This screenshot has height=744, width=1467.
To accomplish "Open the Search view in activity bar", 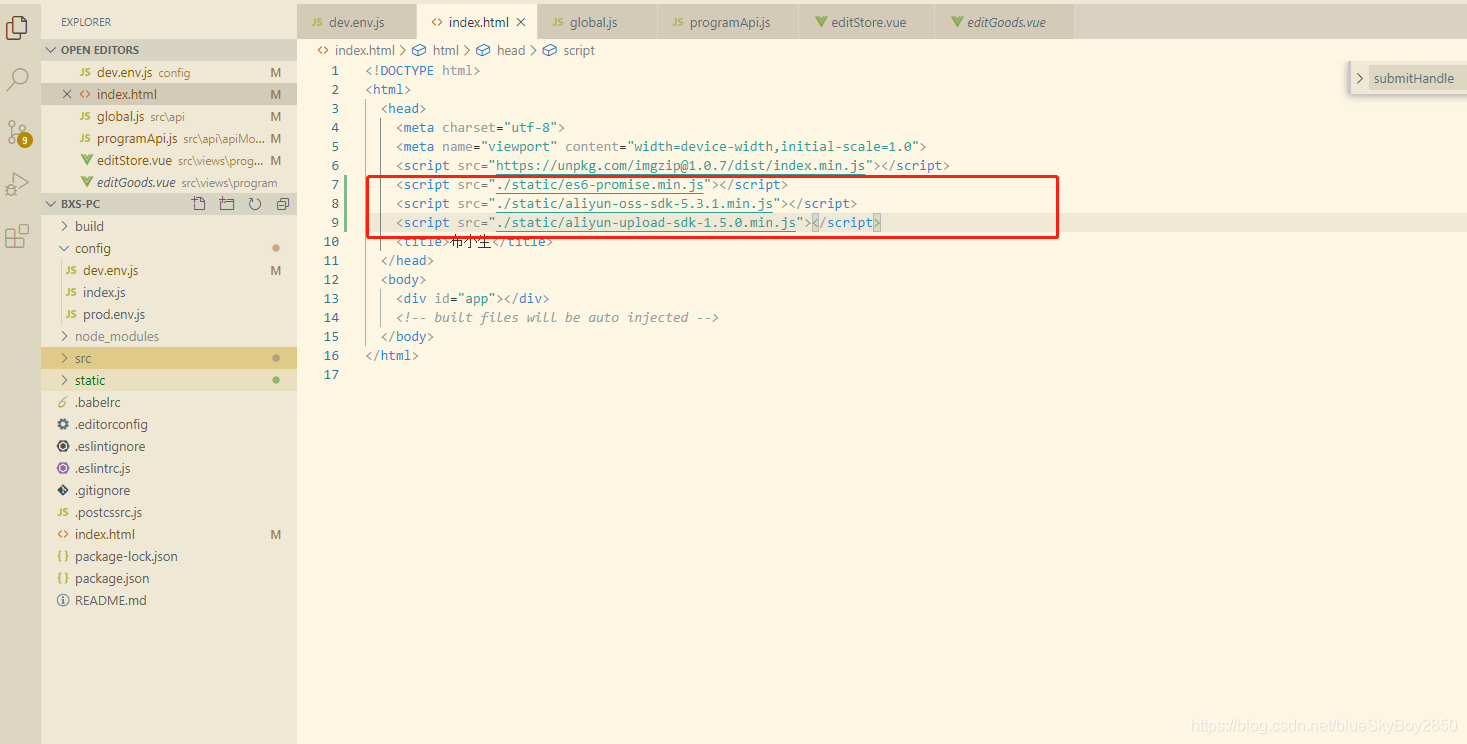I will click(x=17, y=80).
